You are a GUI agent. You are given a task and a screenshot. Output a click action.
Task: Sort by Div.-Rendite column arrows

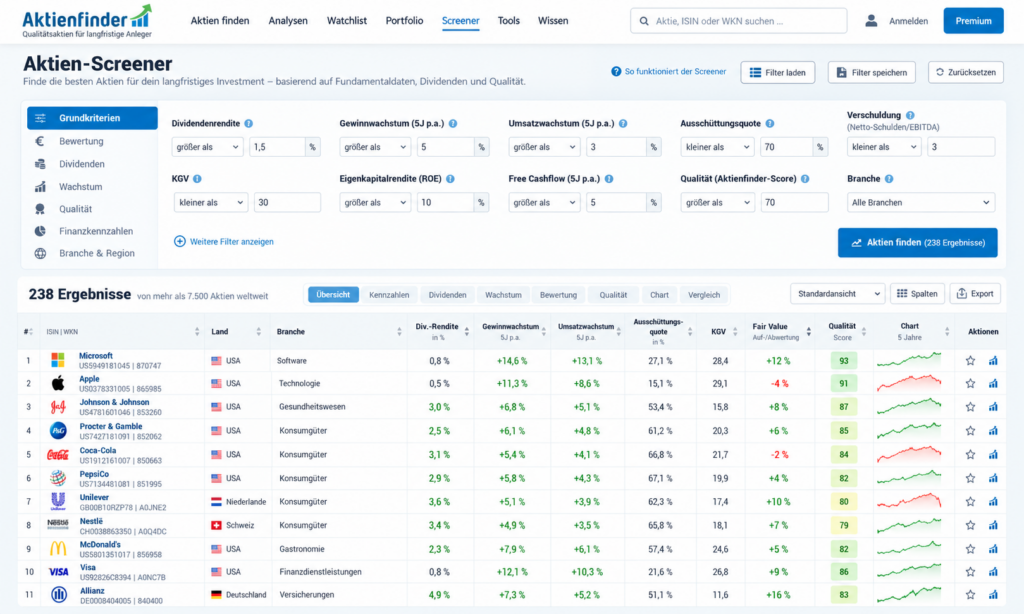coord(467,332)
